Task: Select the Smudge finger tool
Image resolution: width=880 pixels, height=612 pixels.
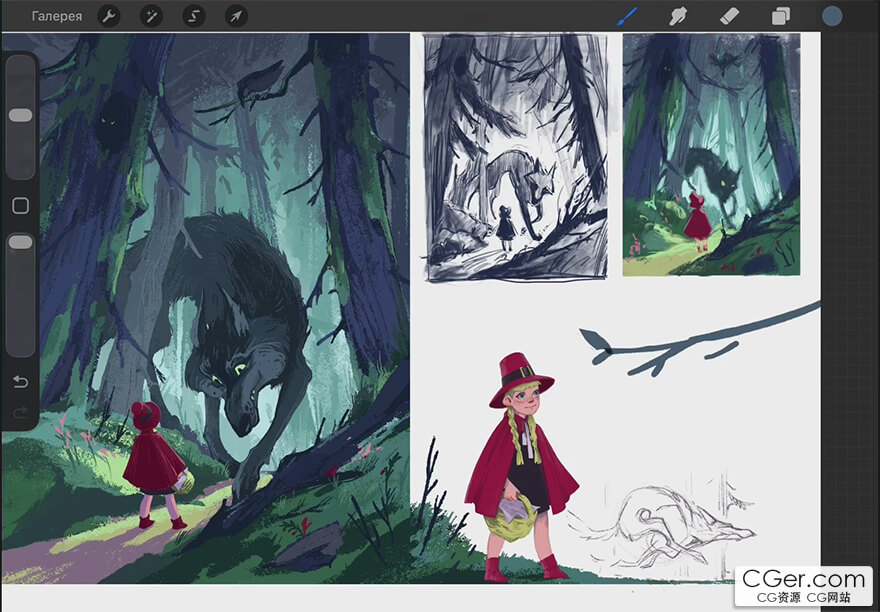Action: [678, 16]
